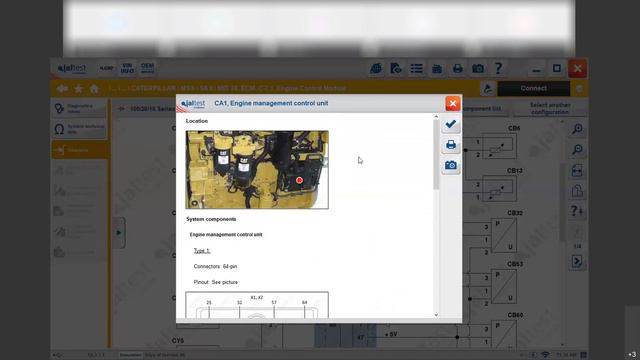Click the CB32 pressure sensor symbol

[504, 236]
